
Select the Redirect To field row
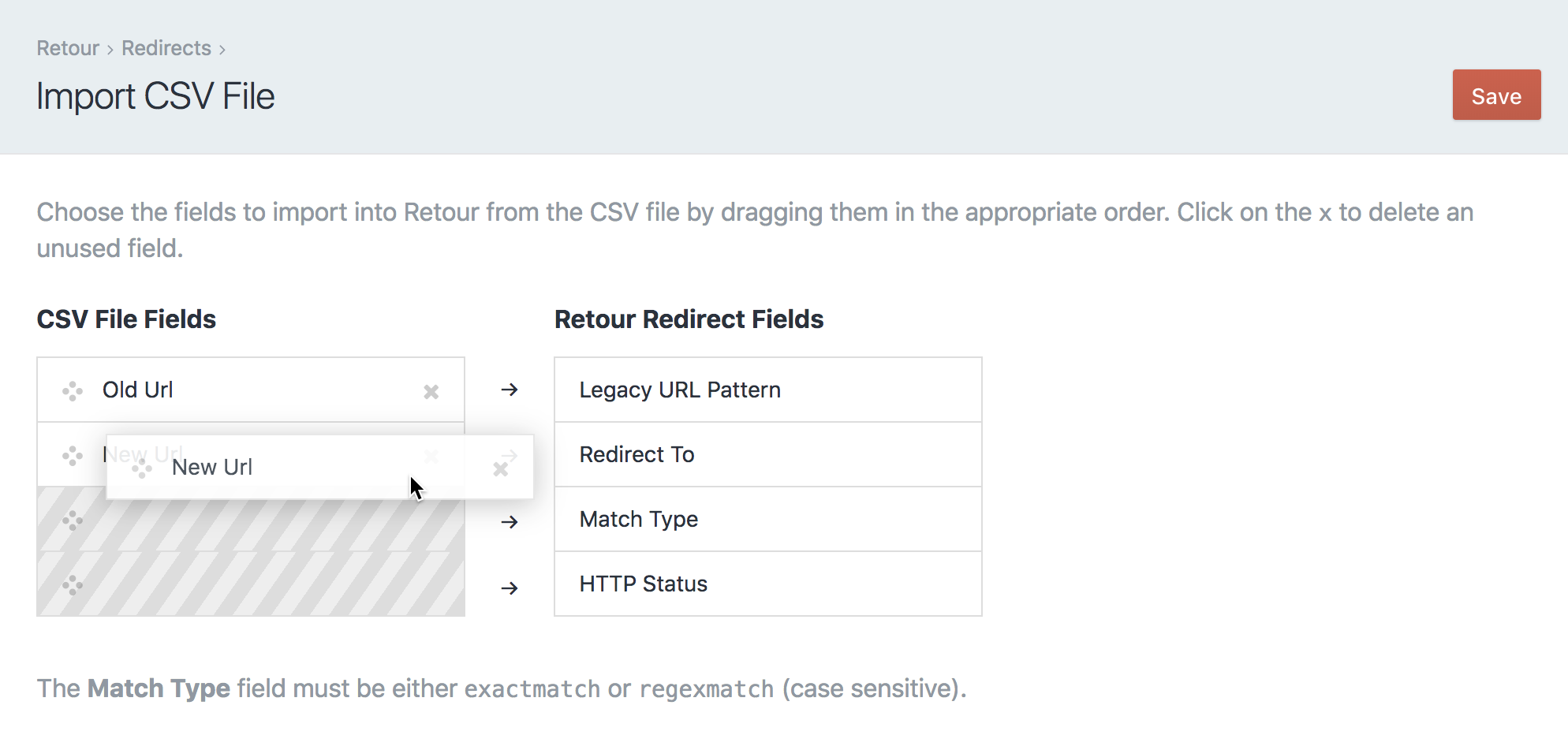click(767, 454)
